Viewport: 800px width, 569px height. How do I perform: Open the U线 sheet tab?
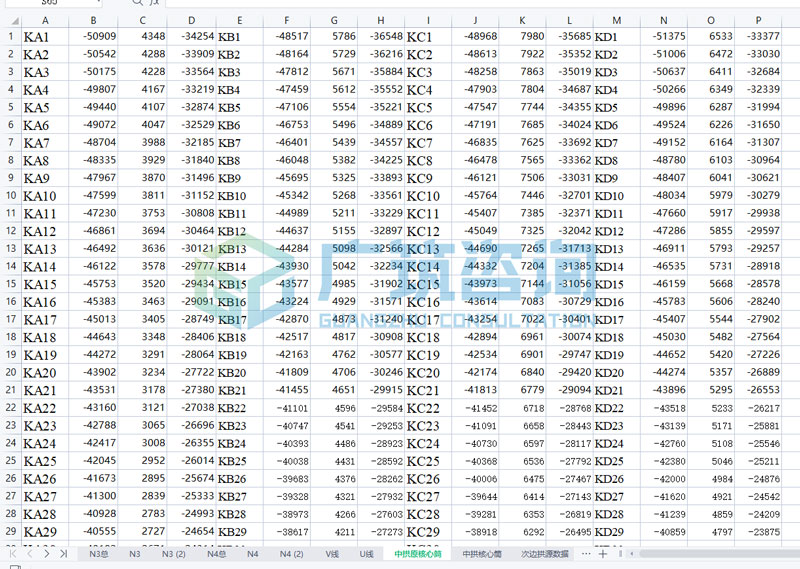tap(366, 554)
